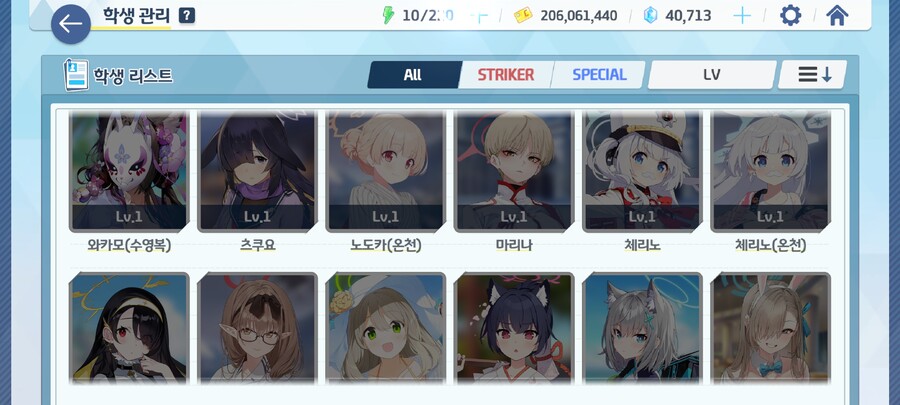
Task: Open settings via the gear icon
Action: [790, 15]
